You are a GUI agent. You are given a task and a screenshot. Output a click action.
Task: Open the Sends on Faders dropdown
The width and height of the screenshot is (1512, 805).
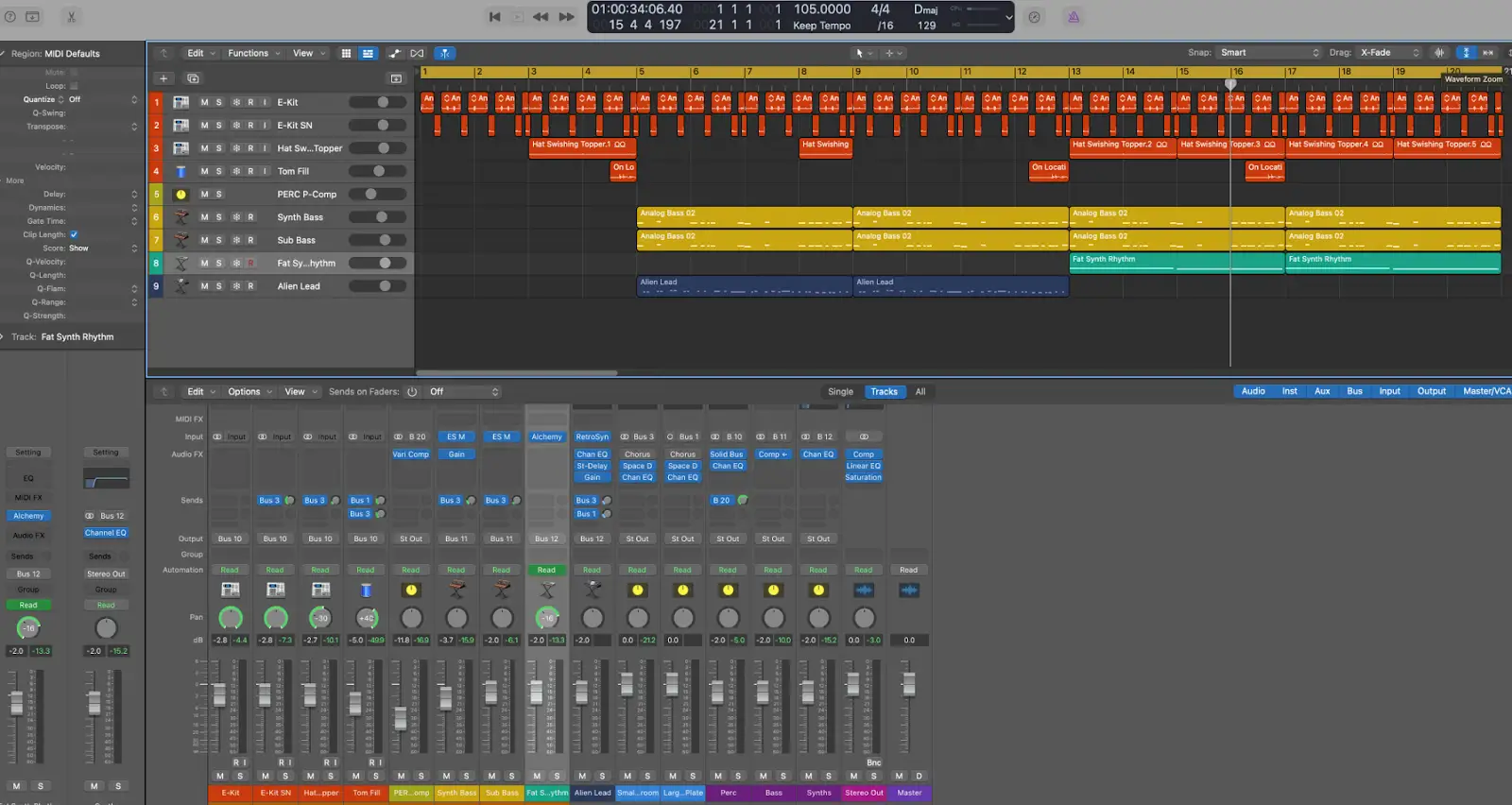[x=463, y=392]
